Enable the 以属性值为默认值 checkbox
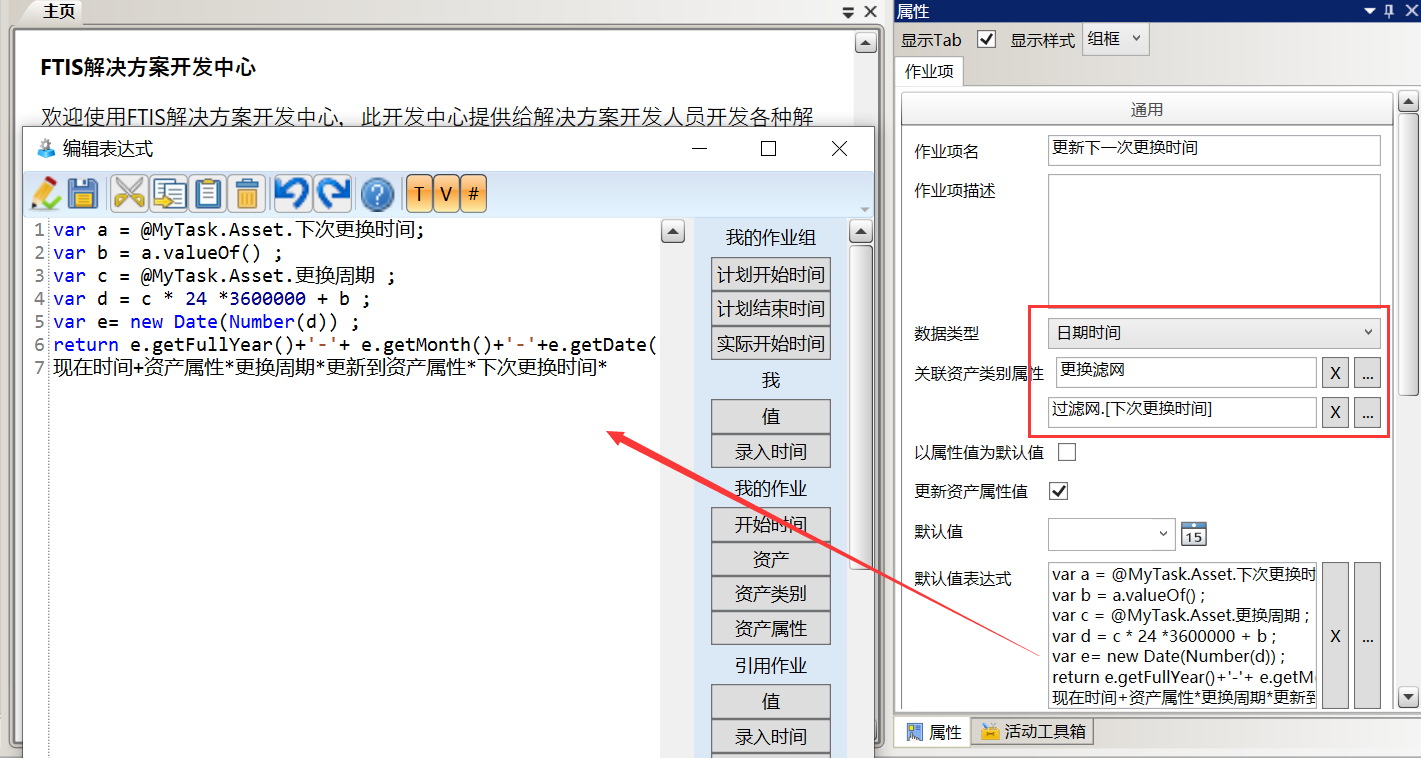Image resolution: width=1421 pixels, height=758 pixels. click(1067, 452)
